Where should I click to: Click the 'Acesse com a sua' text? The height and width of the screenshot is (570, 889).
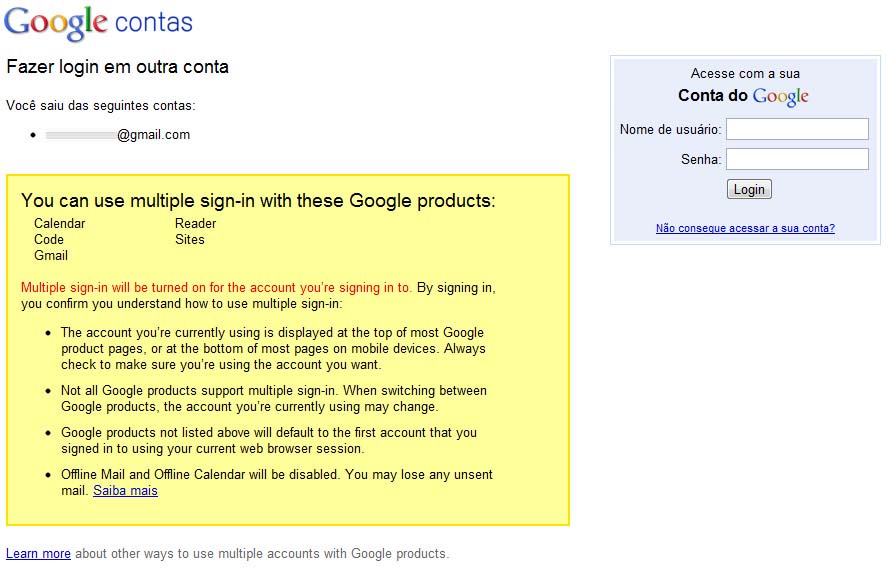tap(745, 73)
